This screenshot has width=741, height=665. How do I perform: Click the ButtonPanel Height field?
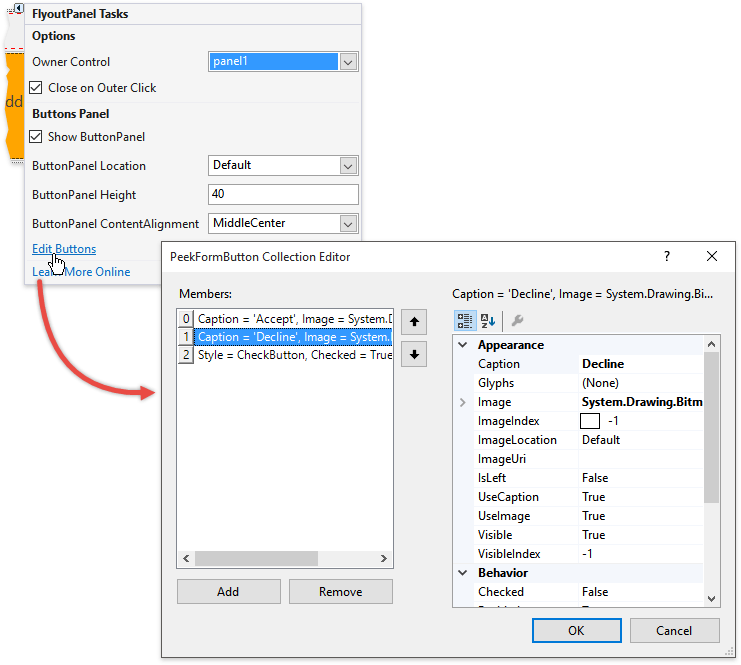pyautogui.click(x=283, y=194)
